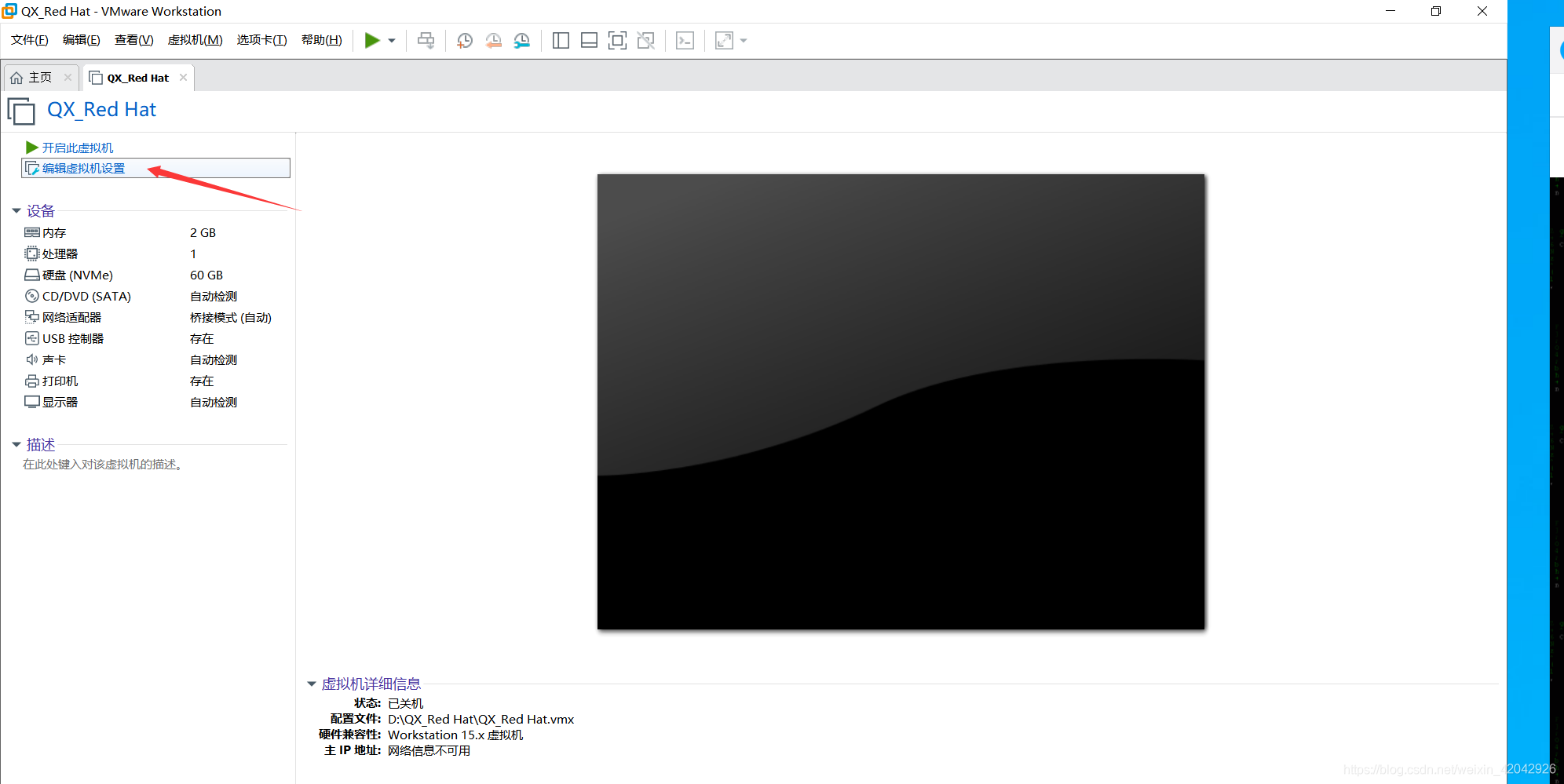Switch to the 主页 tab
The width and height of the screenshot is (1564, 784).
tap(40, 78)
